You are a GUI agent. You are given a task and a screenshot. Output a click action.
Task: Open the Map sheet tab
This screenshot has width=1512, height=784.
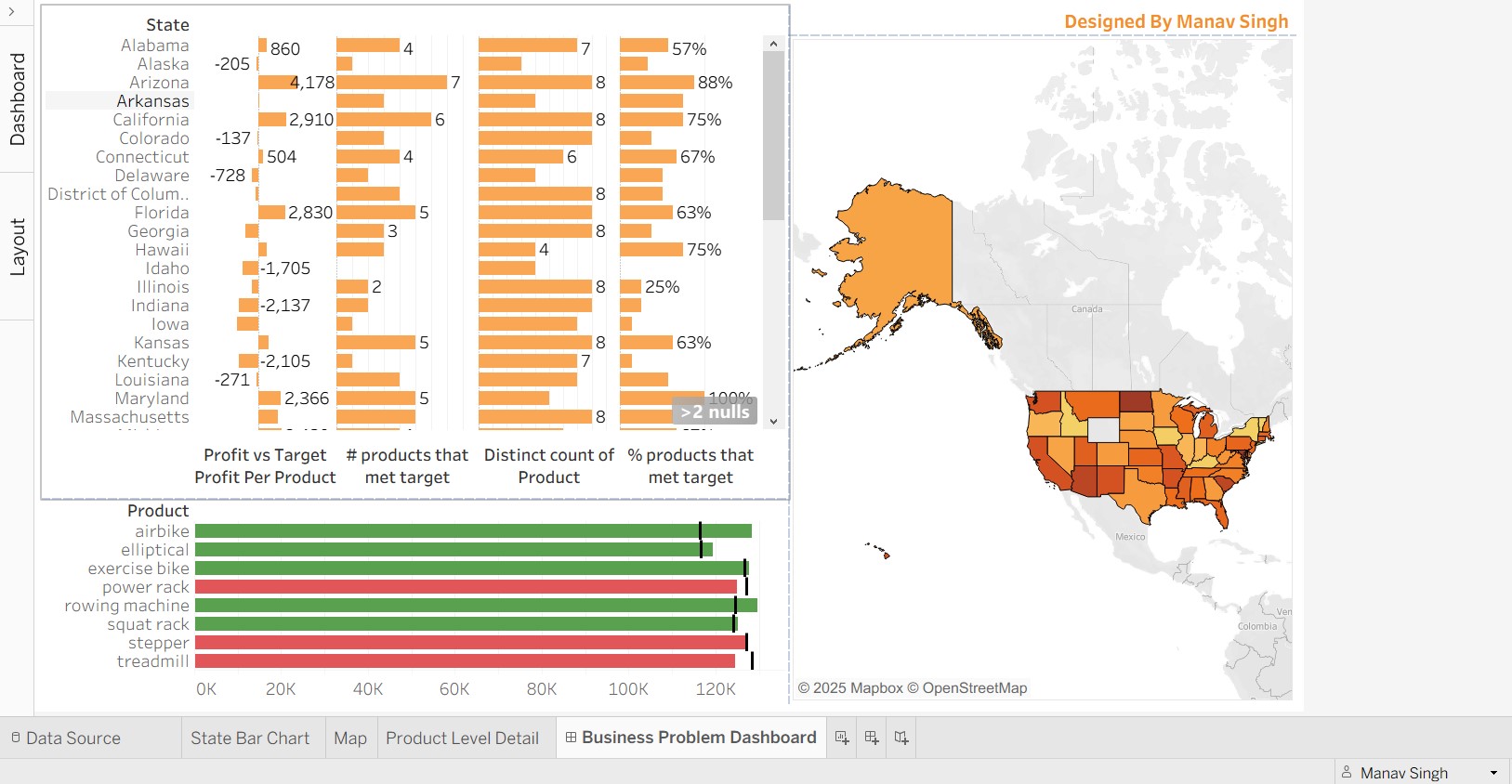350,738
